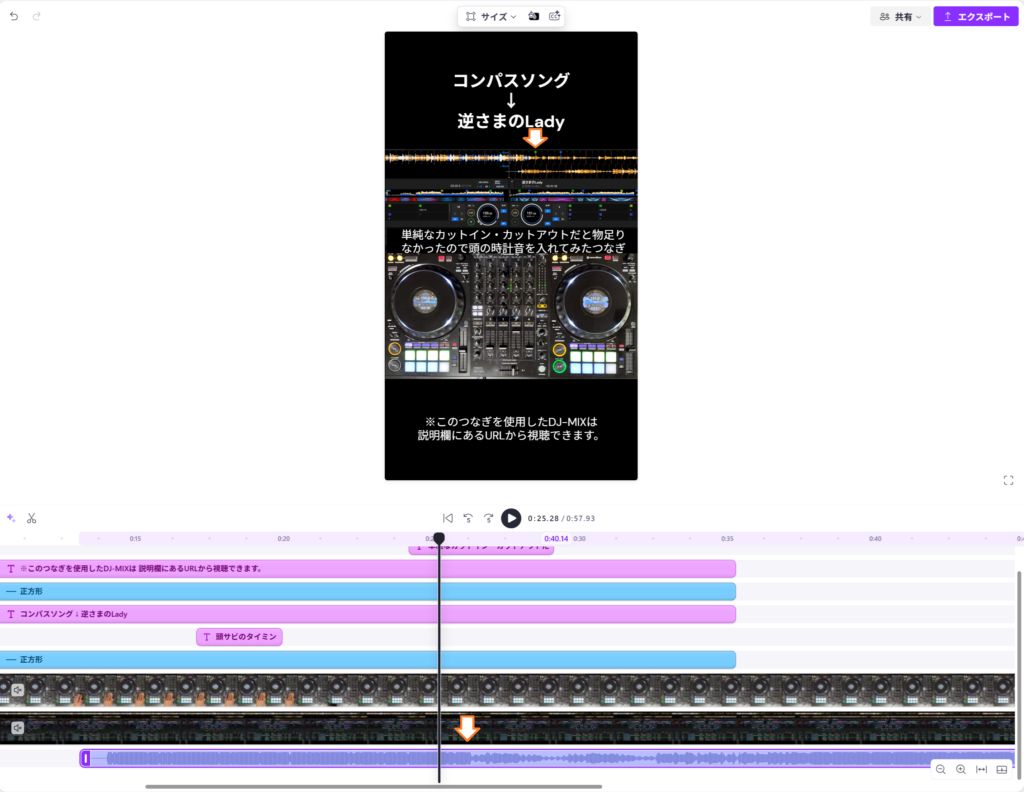
Task: Click the background fill icon beside サイズ
Action: coord(533,17)
